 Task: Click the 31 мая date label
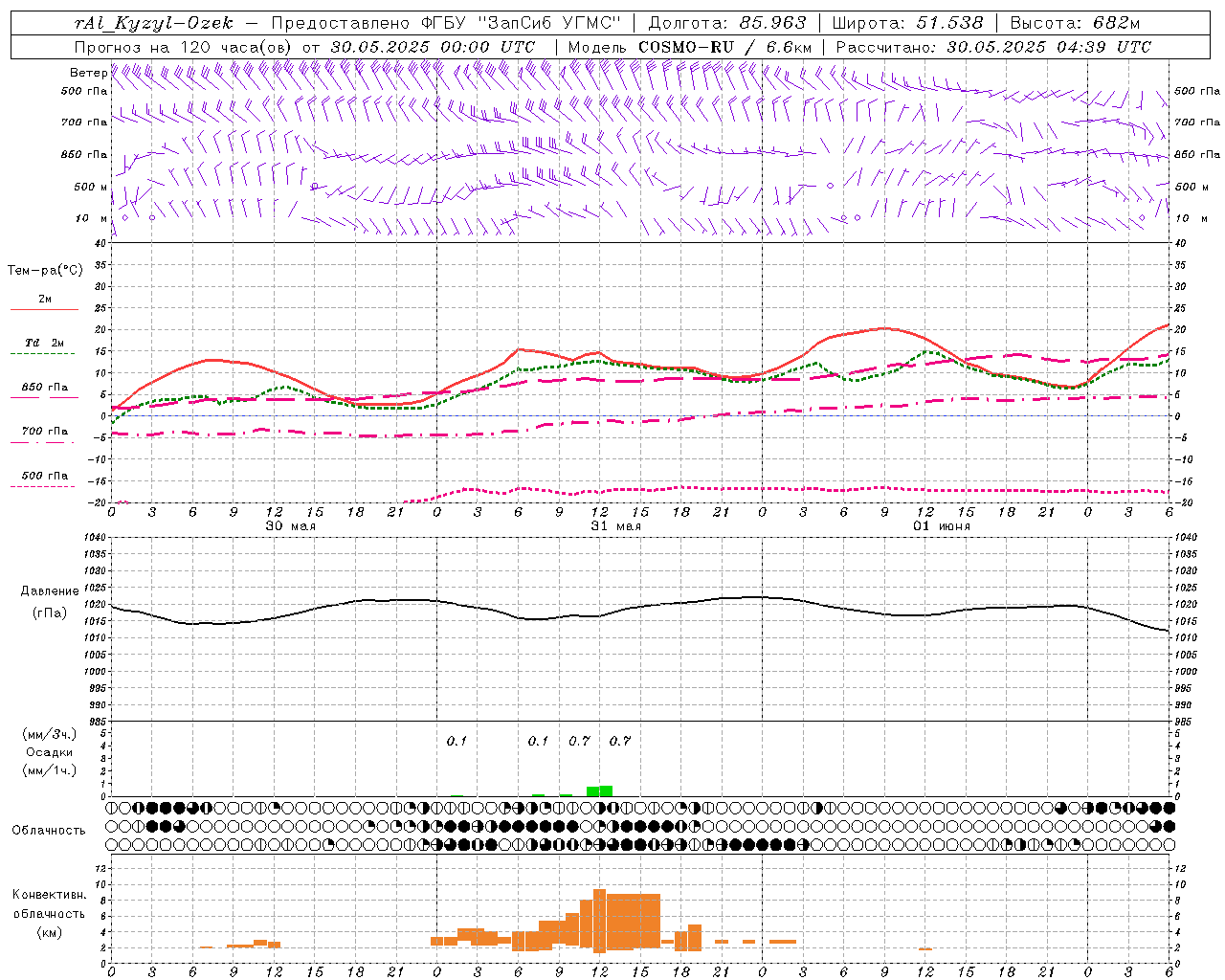click(x=616, y=526)
